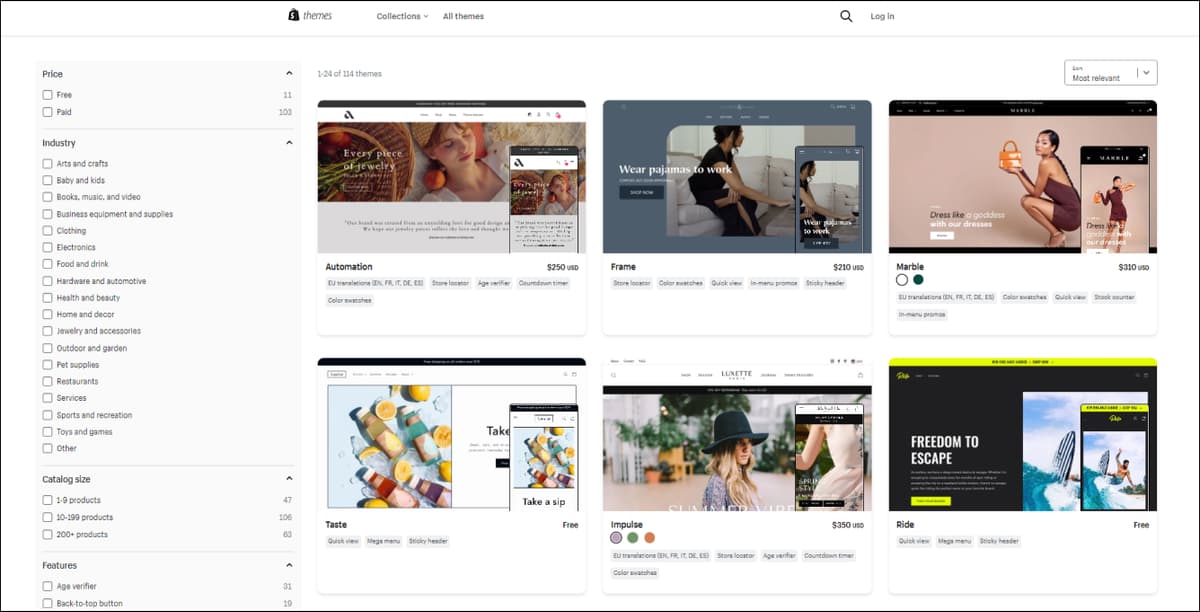Enable the Age verifier feature filter
This screenshot has height=612, width=1200.
point(47,586)
